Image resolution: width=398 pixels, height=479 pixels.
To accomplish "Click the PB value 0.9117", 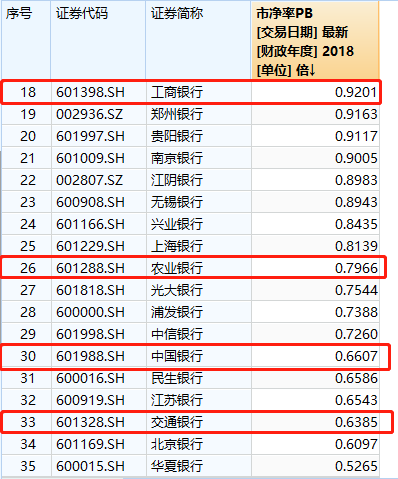I will (356, 136).
